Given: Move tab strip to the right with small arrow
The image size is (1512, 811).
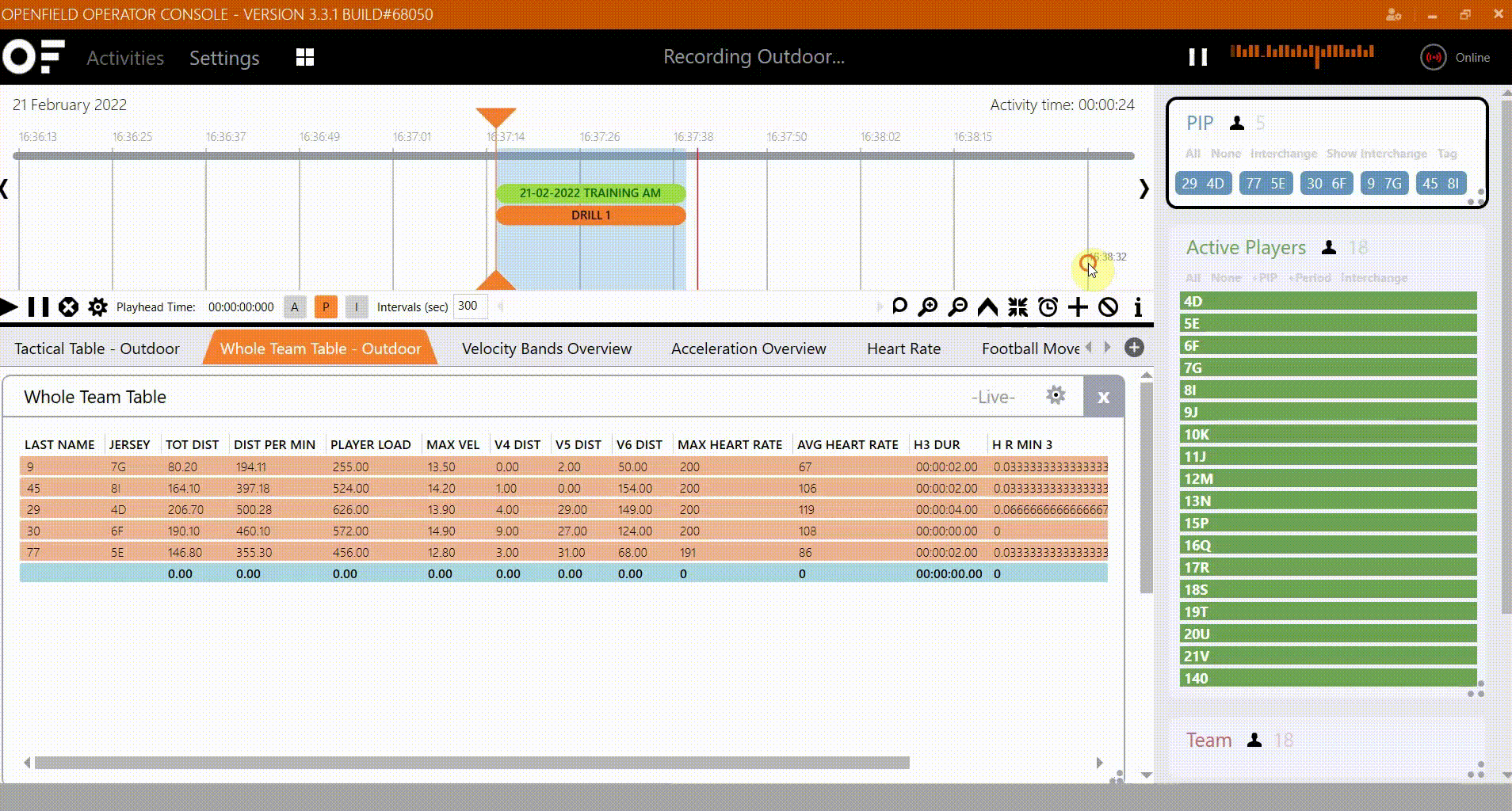Looking at the screenshot, I should [1107, 347].
